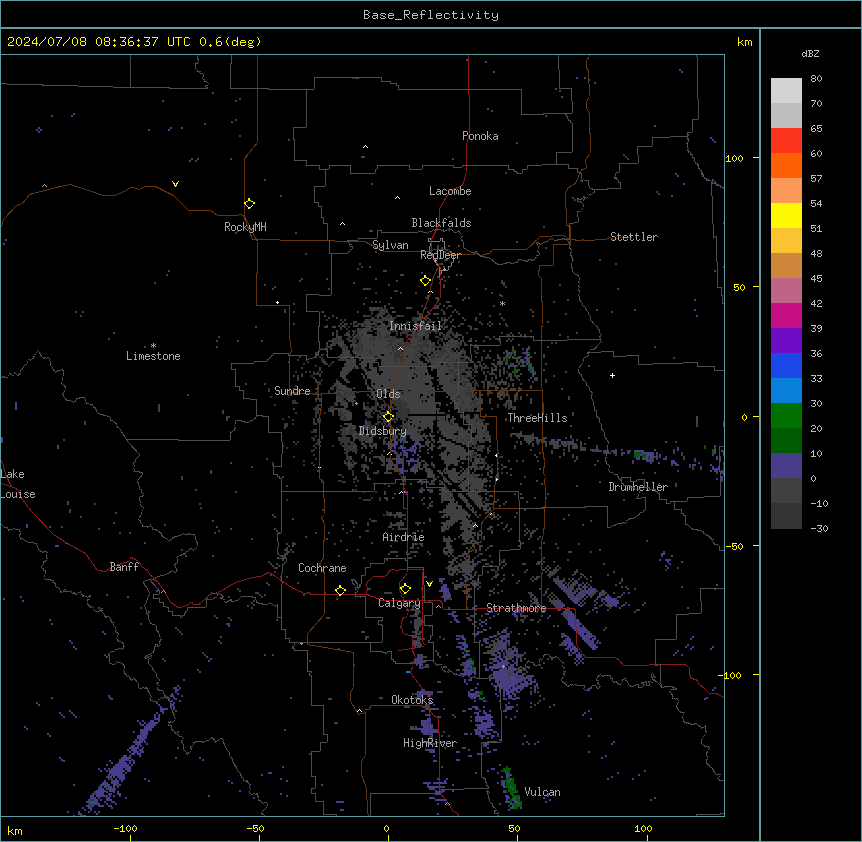Click the white plus marker east of ThreeHills

click(x=612, y=375)
